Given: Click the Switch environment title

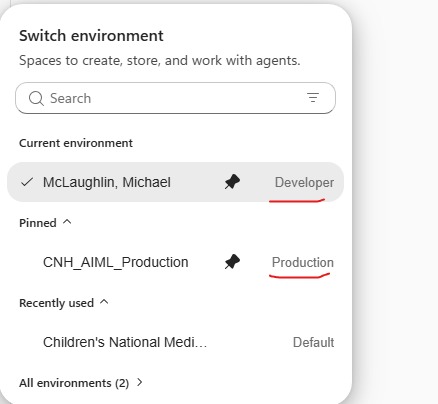Looking at the screenshot, I should 91,36.
